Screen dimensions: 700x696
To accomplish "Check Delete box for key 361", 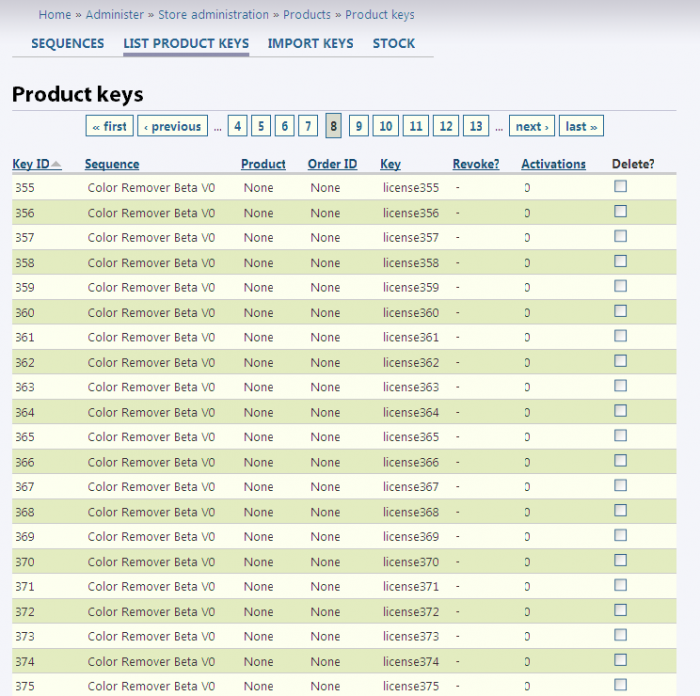I will [x=621, y=336].
